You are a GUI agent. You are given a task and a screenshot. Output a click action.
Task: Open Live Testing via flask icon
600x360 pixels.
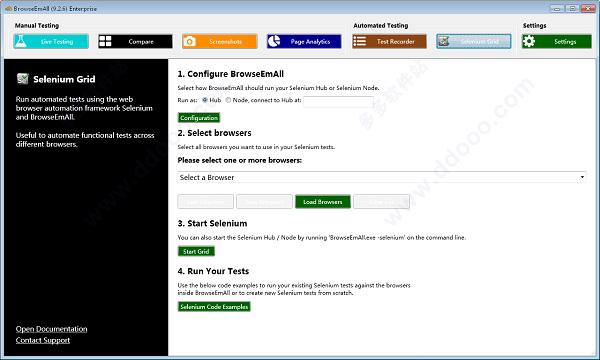(21, 41)
